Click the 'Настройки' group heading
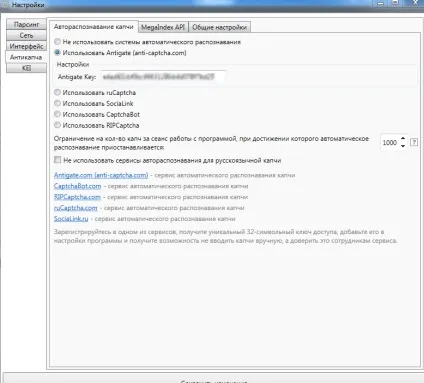Viewport: 424px width, 383px height. click(x=73, y=64)
